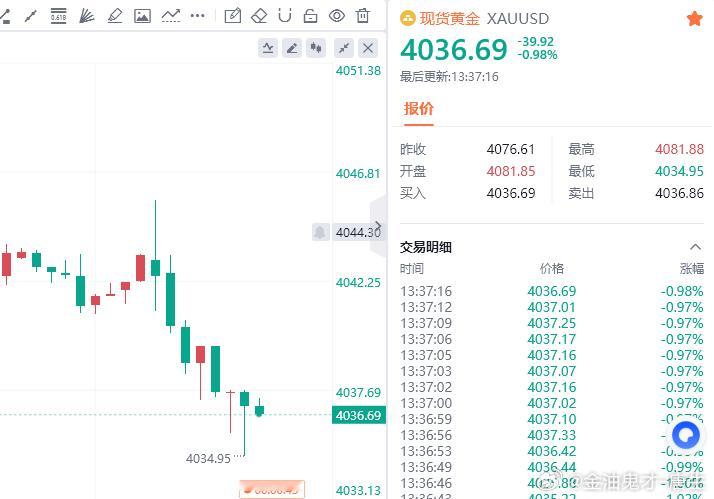The width and height of the screenshot is (714, 499).
Task: Click 最高 value 4081.88
Action: click(x=679, y=149)
